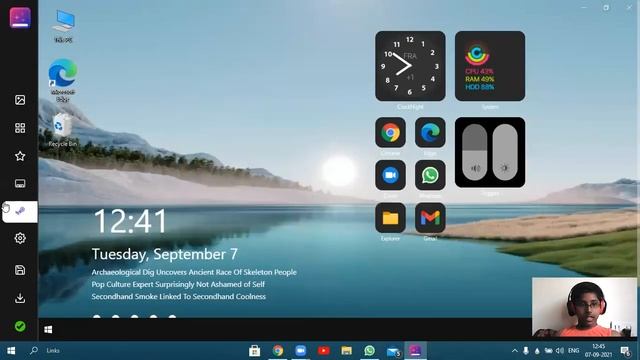
Task: Open the wallpaper image sidebar icon
Action: (x=20, y=100)
